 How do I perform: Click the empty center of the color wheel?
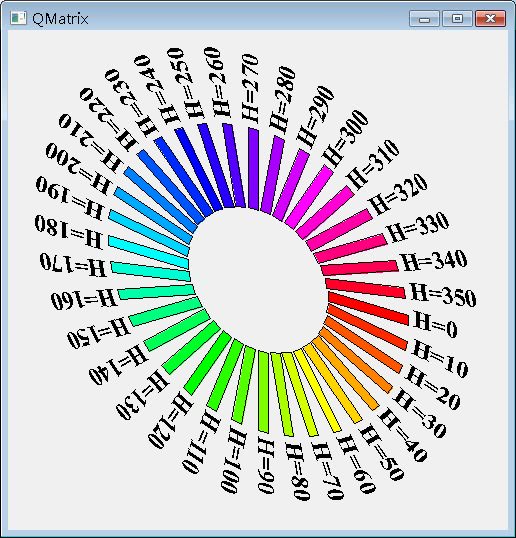(x=257, y=280)
